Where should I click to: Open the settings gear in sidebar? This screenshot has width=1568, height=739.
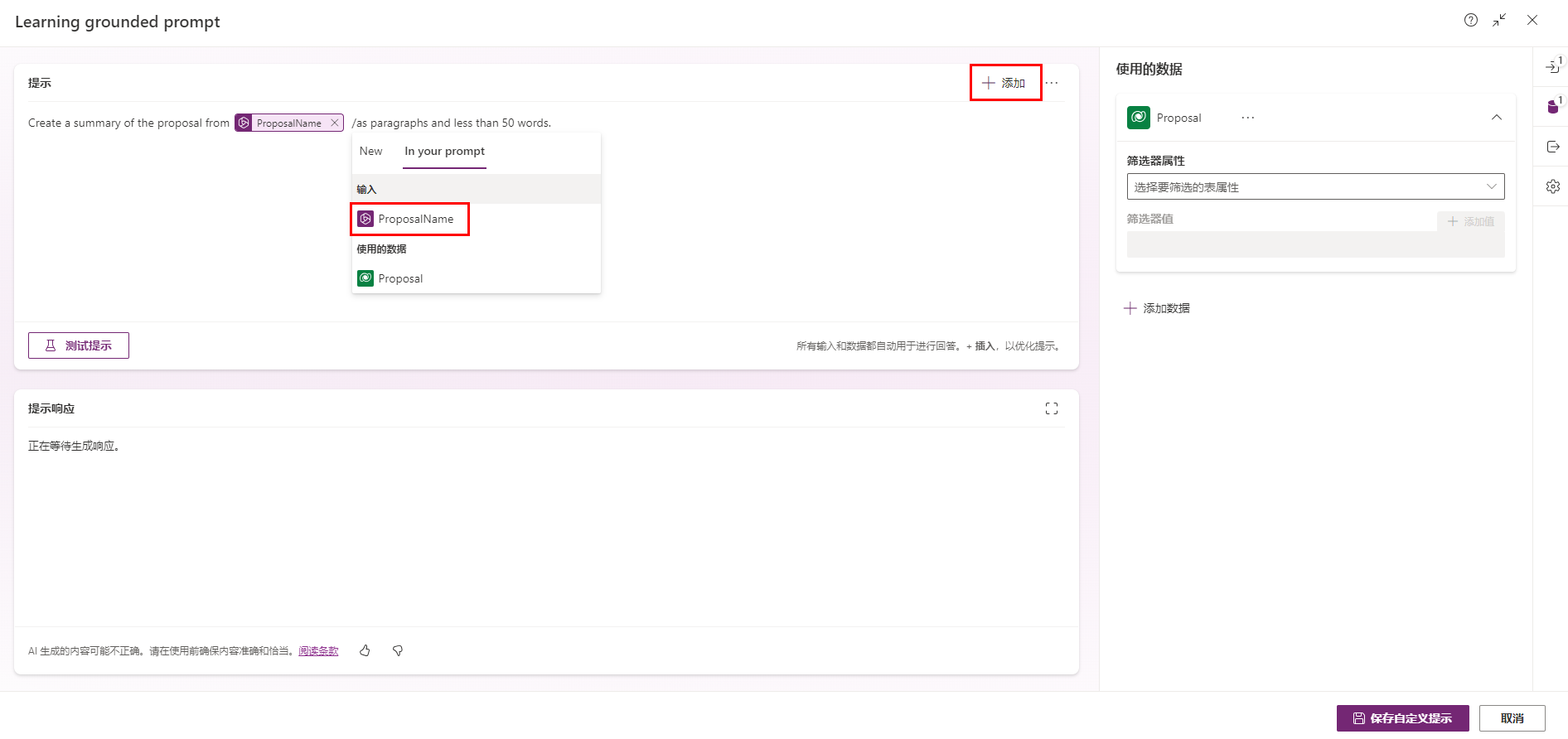(1553, 186)
